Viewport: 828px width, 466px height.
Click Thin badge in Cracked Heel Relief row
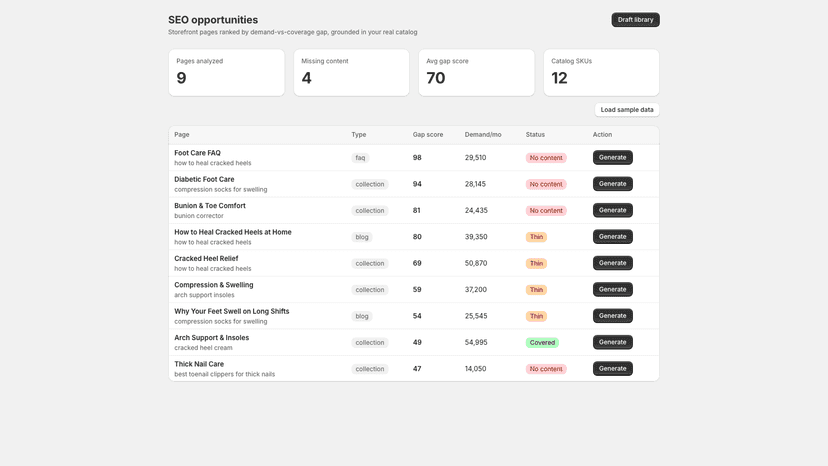(x=536, y=264)
